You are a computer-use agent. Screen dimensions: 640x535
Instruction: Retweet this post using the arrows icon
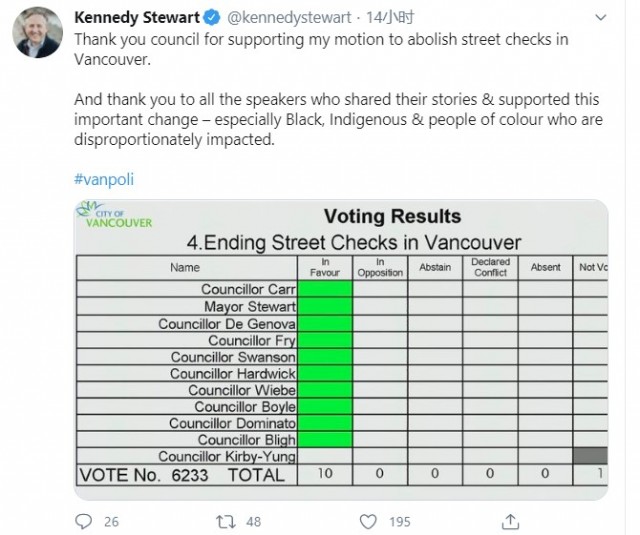tap(225, 521)
